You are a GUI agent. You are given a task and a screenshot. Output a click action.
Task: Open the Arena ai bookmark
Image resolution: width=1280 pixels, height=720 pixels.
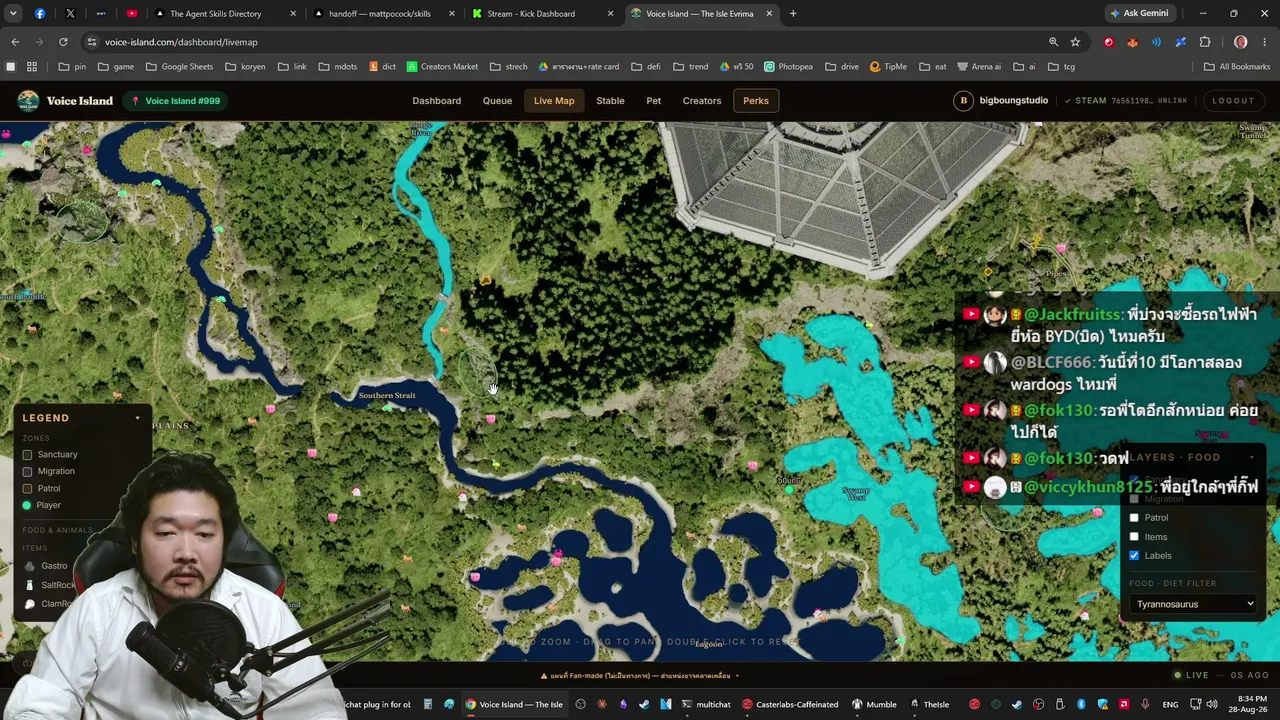click(x=978, y=67)
